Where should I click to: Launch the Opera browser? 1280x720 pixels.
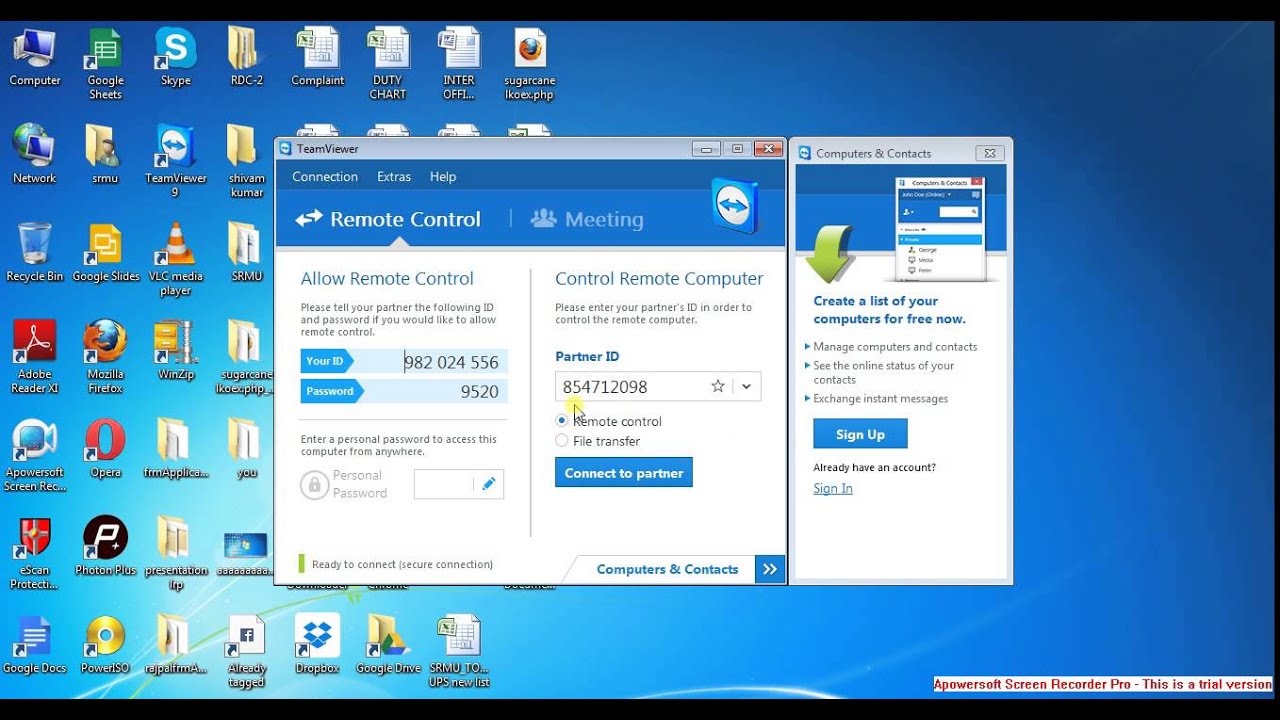105,449
